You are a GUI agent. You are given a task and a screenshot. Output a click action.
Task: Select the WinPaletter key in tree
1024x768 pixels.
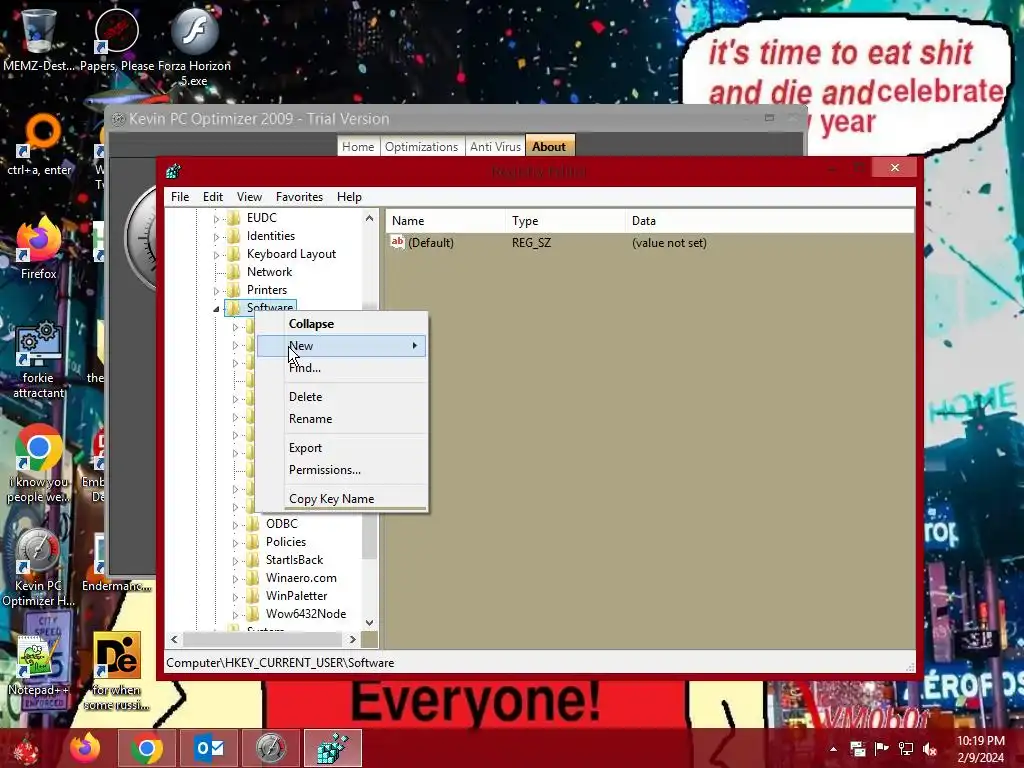point(296,596)
